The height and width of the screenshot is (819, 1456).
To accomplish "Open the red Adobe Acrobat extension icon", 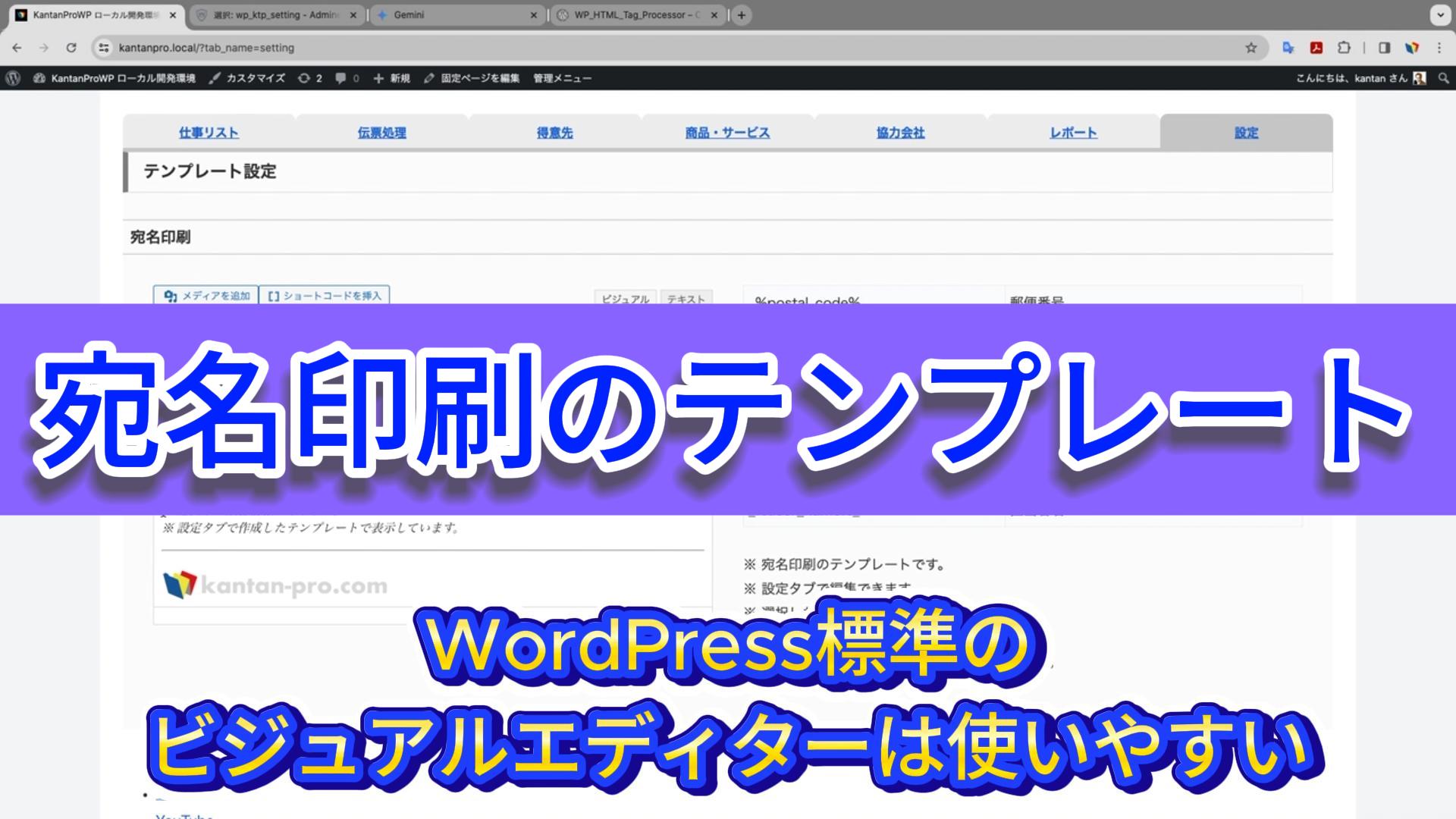I will [1316, 48].
